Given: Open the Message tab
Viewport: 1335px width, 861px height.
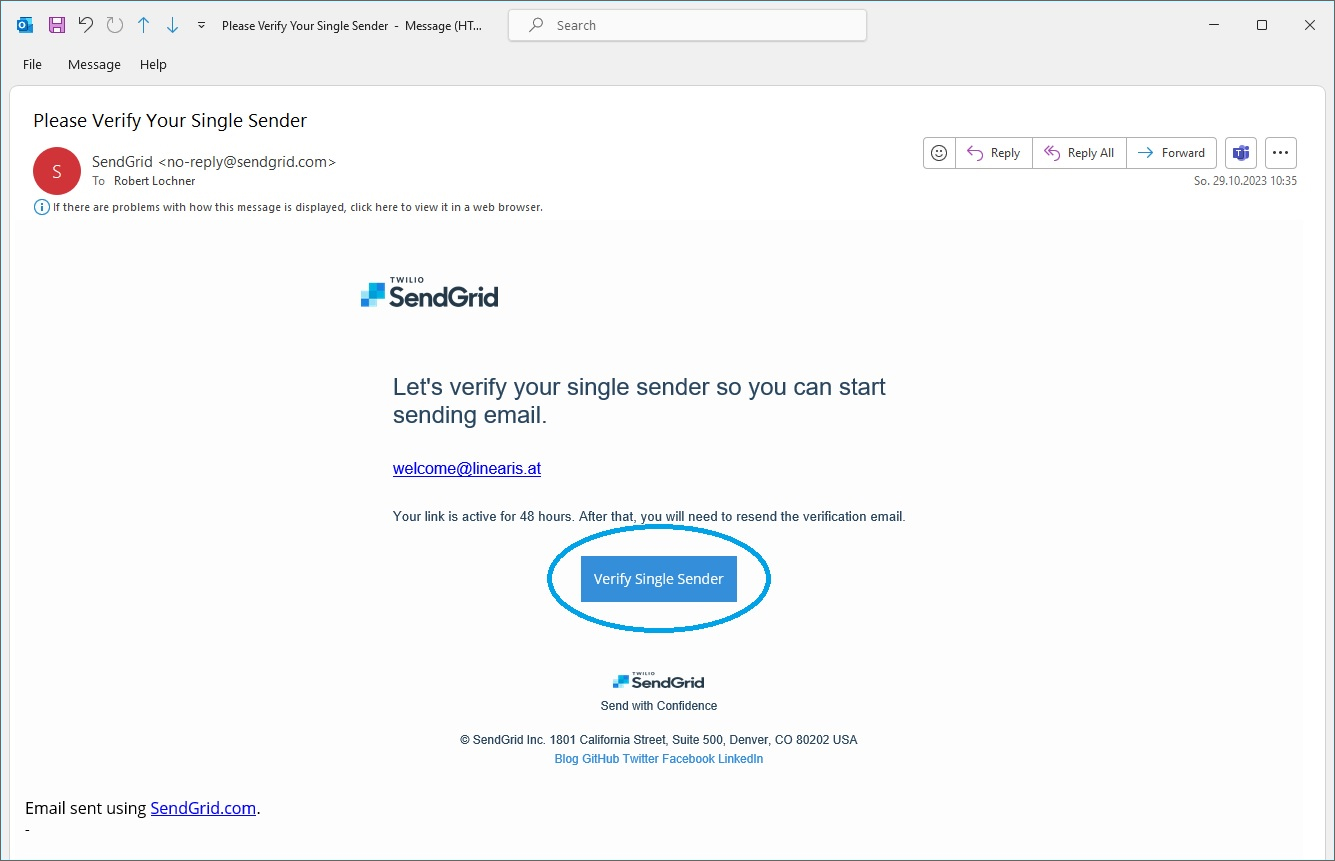Looking at the screenshot, I should pos(94,64).
